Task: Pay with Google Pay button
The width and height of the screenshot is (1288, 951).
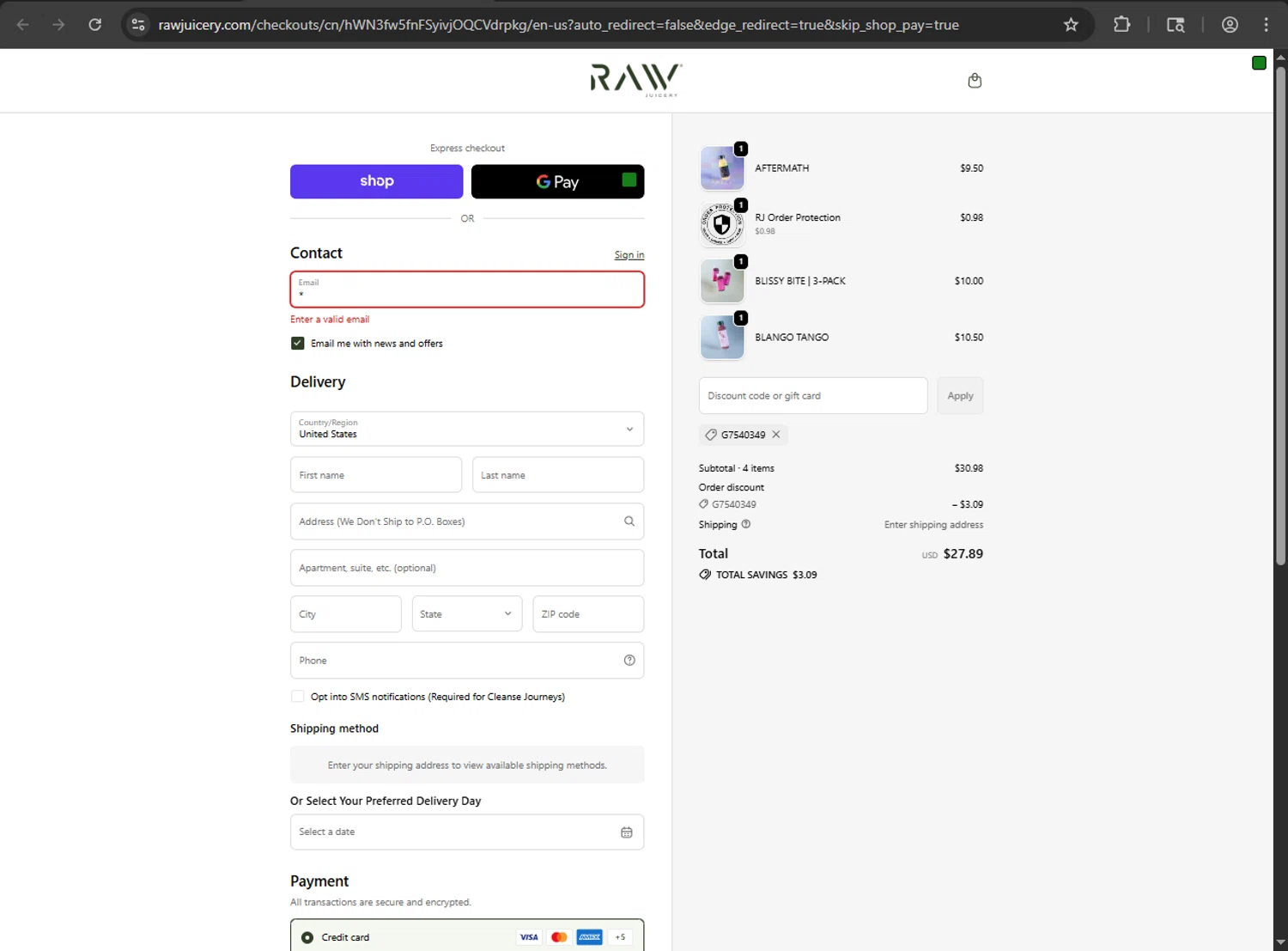Action: point(558,181)
